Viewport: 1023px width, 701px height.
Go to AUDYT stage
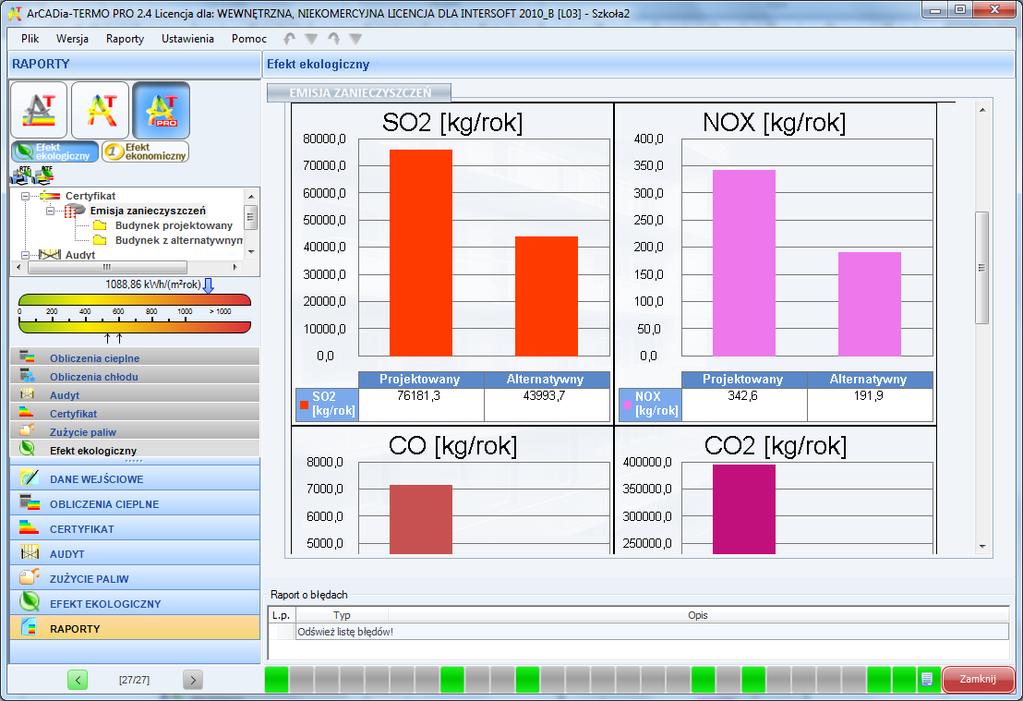coord(135,553)
